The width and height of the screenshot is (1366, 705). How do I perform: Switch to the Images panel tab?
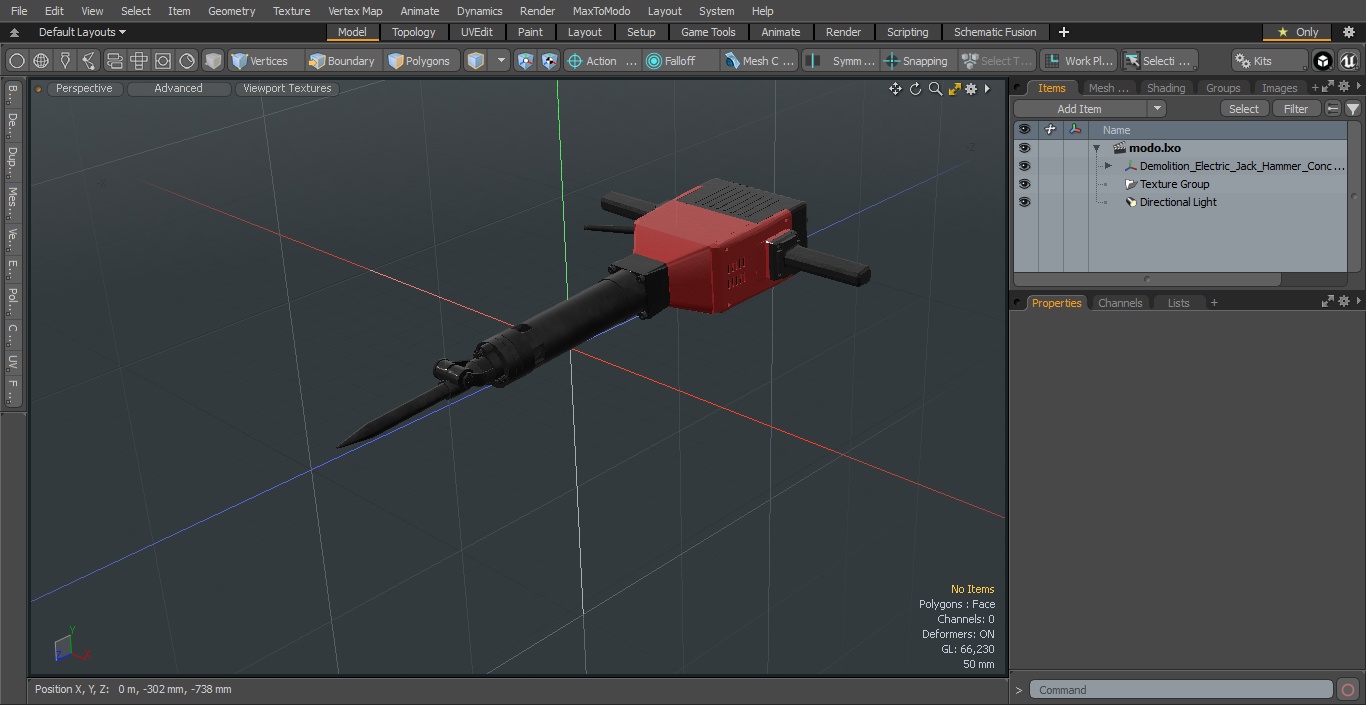tap(1279, 88)
